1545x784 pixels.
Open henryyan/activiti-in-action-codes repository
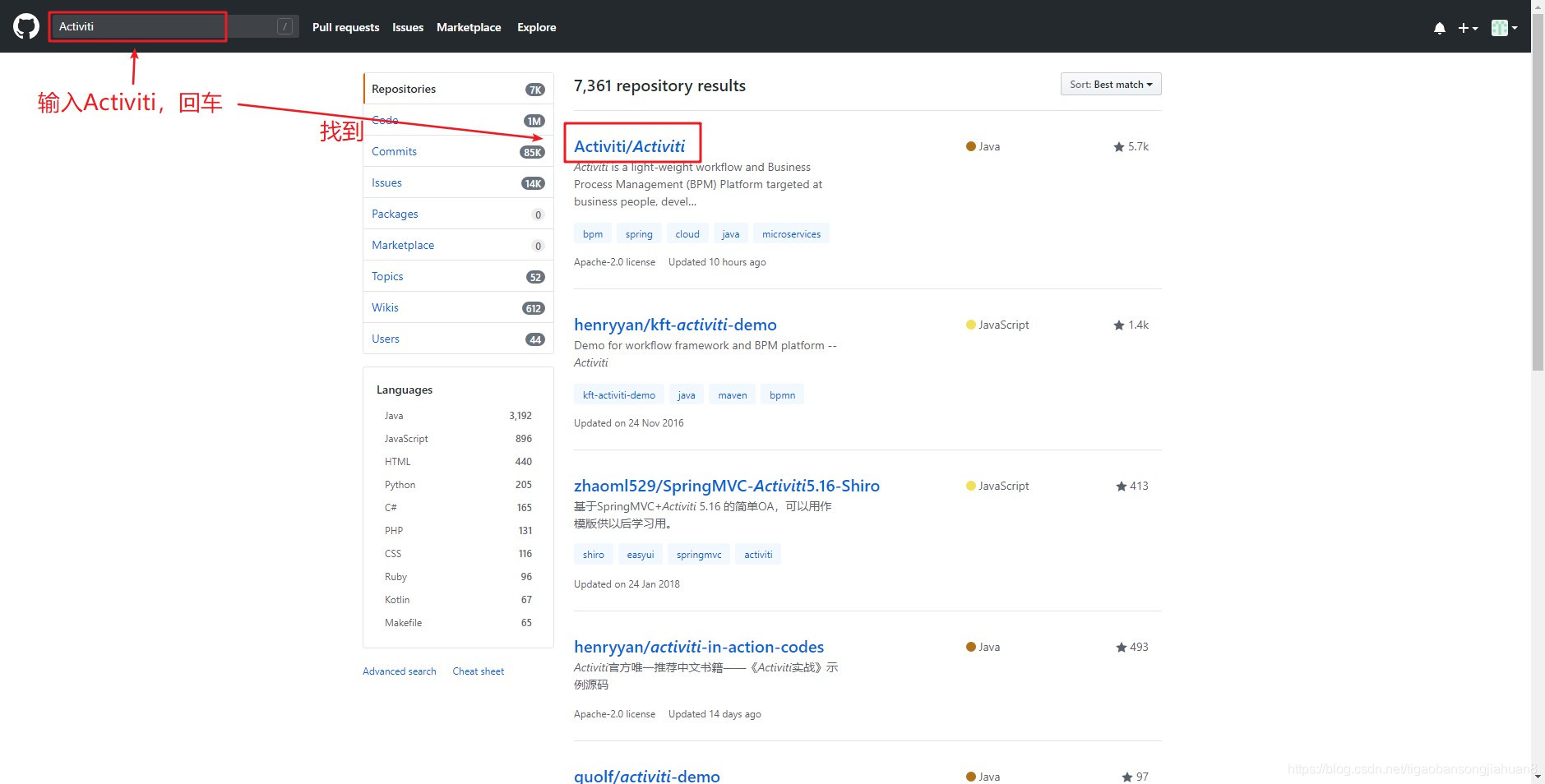point(699,647)
